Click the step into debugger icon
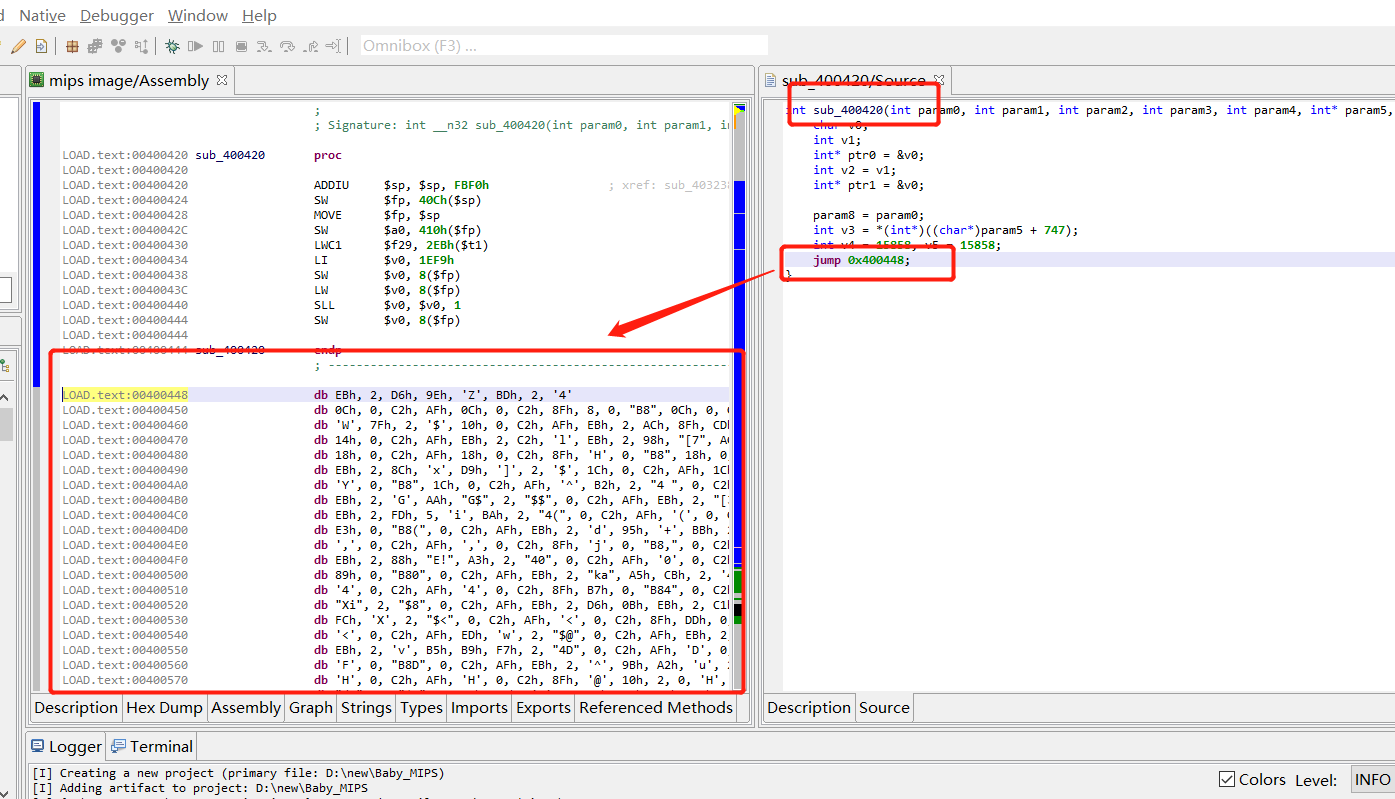The image size is (1395, 799). point(264,46)
